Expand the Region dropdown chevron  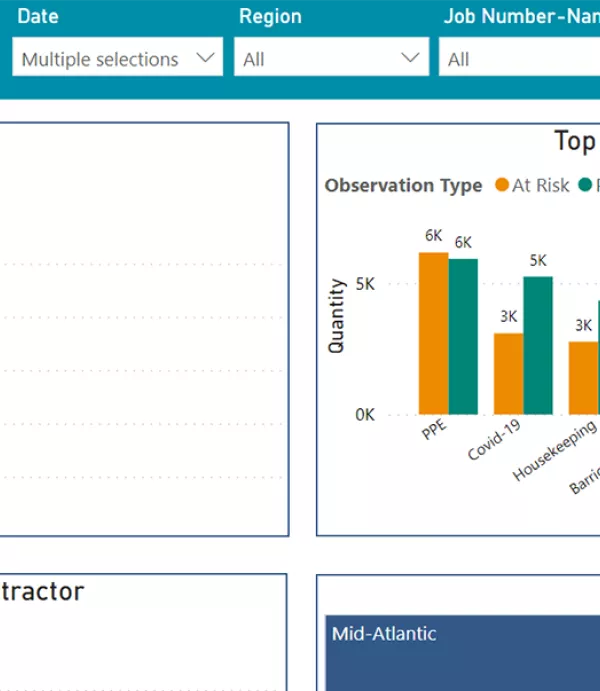410,57
